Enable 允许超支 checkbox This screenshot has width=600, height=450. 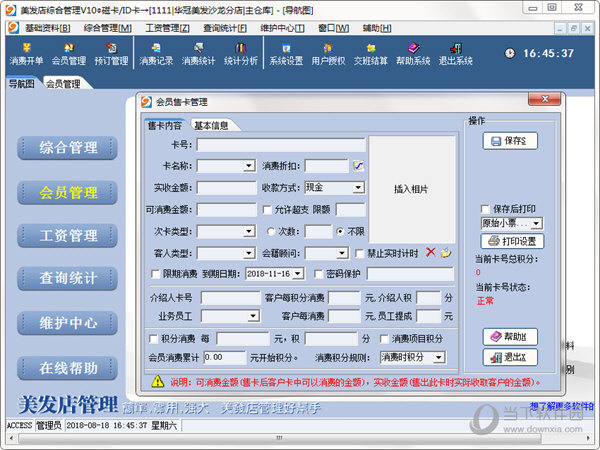[267, 210]
